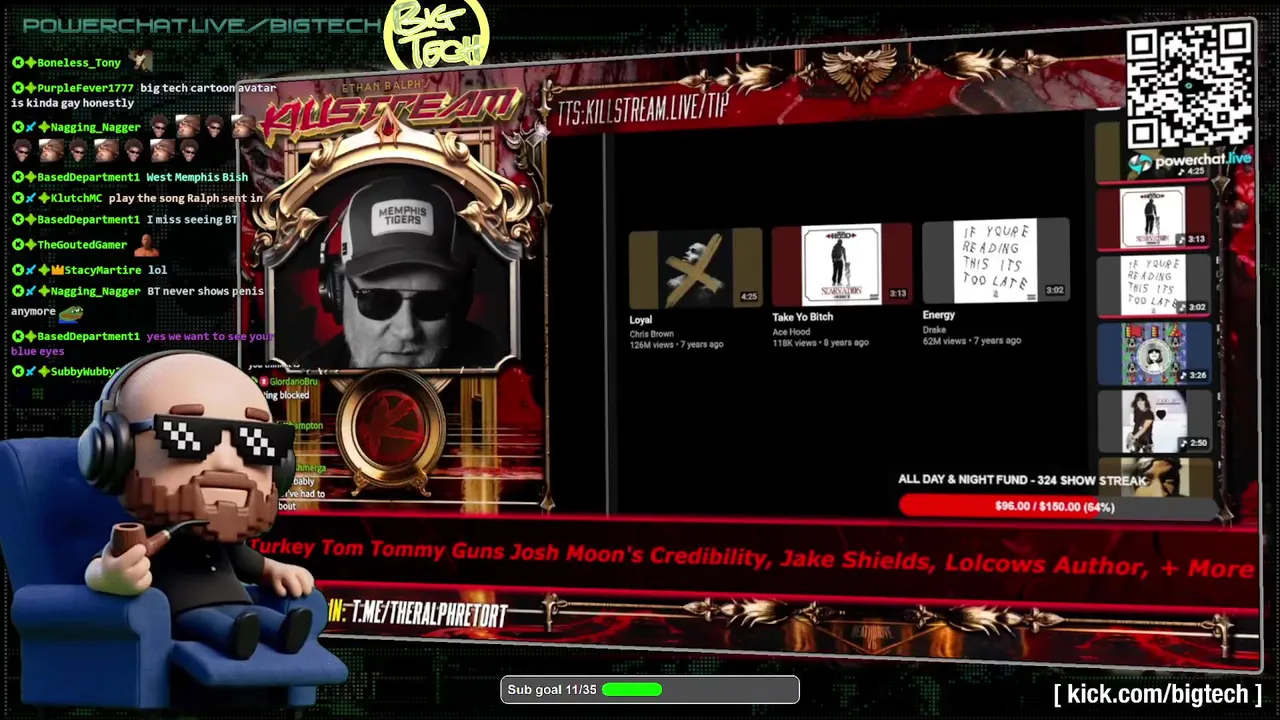Select the 3:13 sidebar playlist thumbnail
The height and width of the screenshot is (720, 1280).
pos(1154,217)
